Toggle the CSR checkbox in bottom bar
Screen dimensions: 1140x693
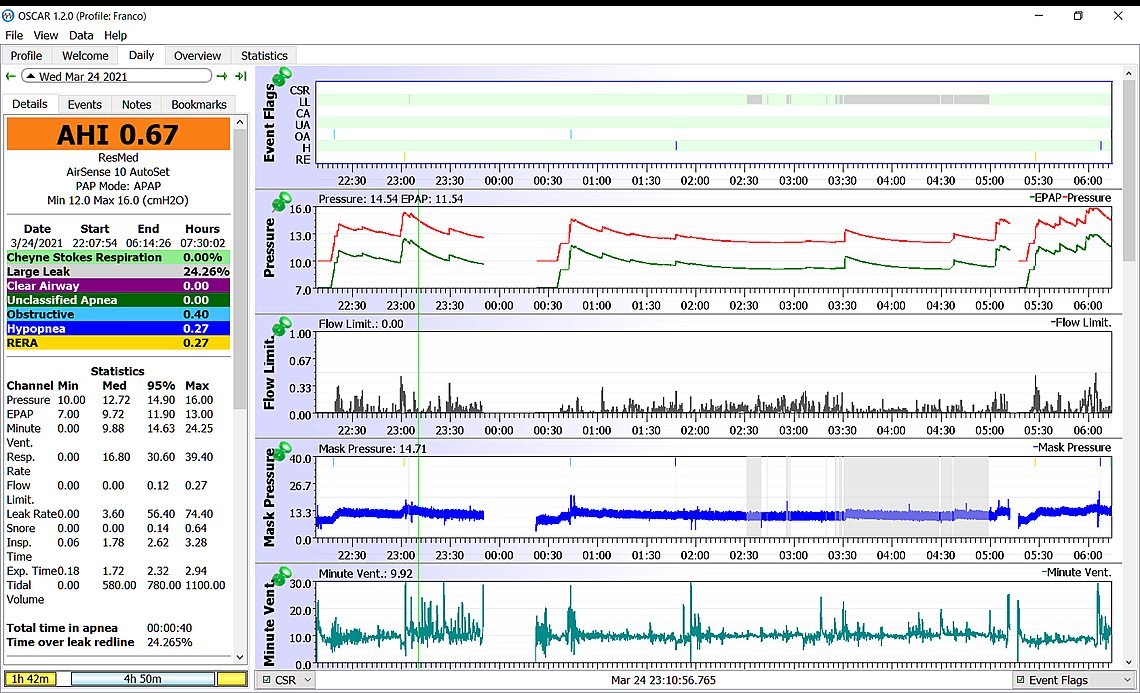(x=265, y=680)
